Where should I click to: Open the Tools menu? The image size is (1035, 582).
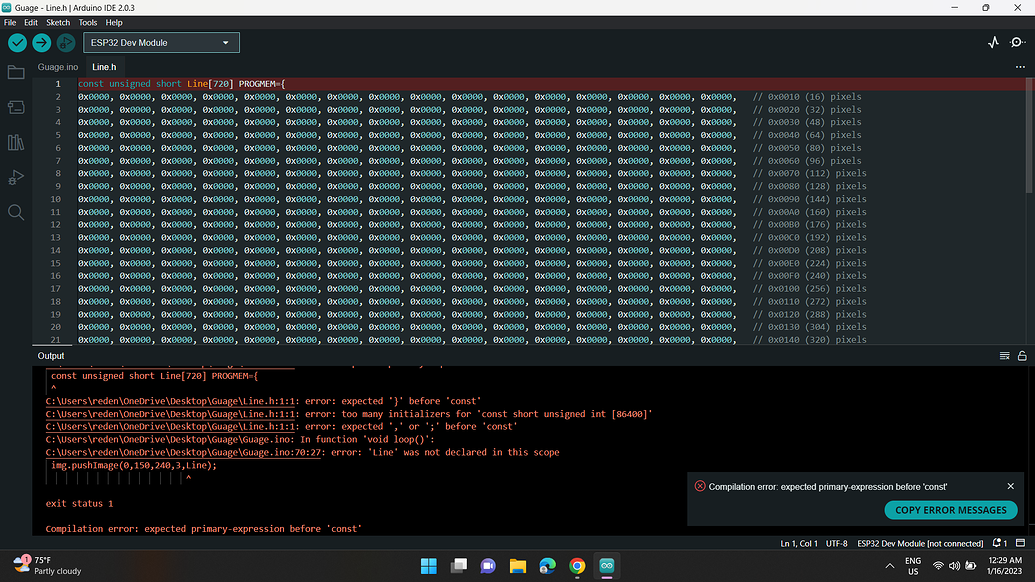pos(87,21)
